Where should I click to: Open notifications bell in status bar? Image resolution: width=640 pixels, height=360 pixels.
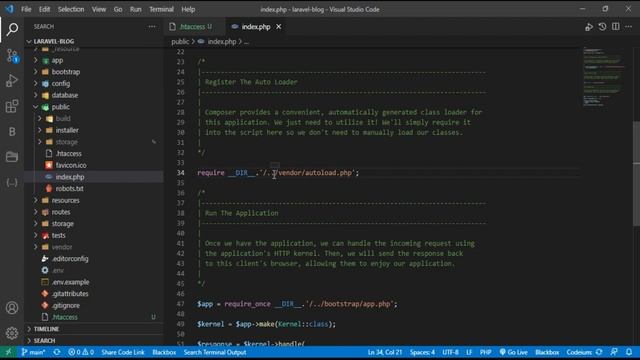coord(629,352)
